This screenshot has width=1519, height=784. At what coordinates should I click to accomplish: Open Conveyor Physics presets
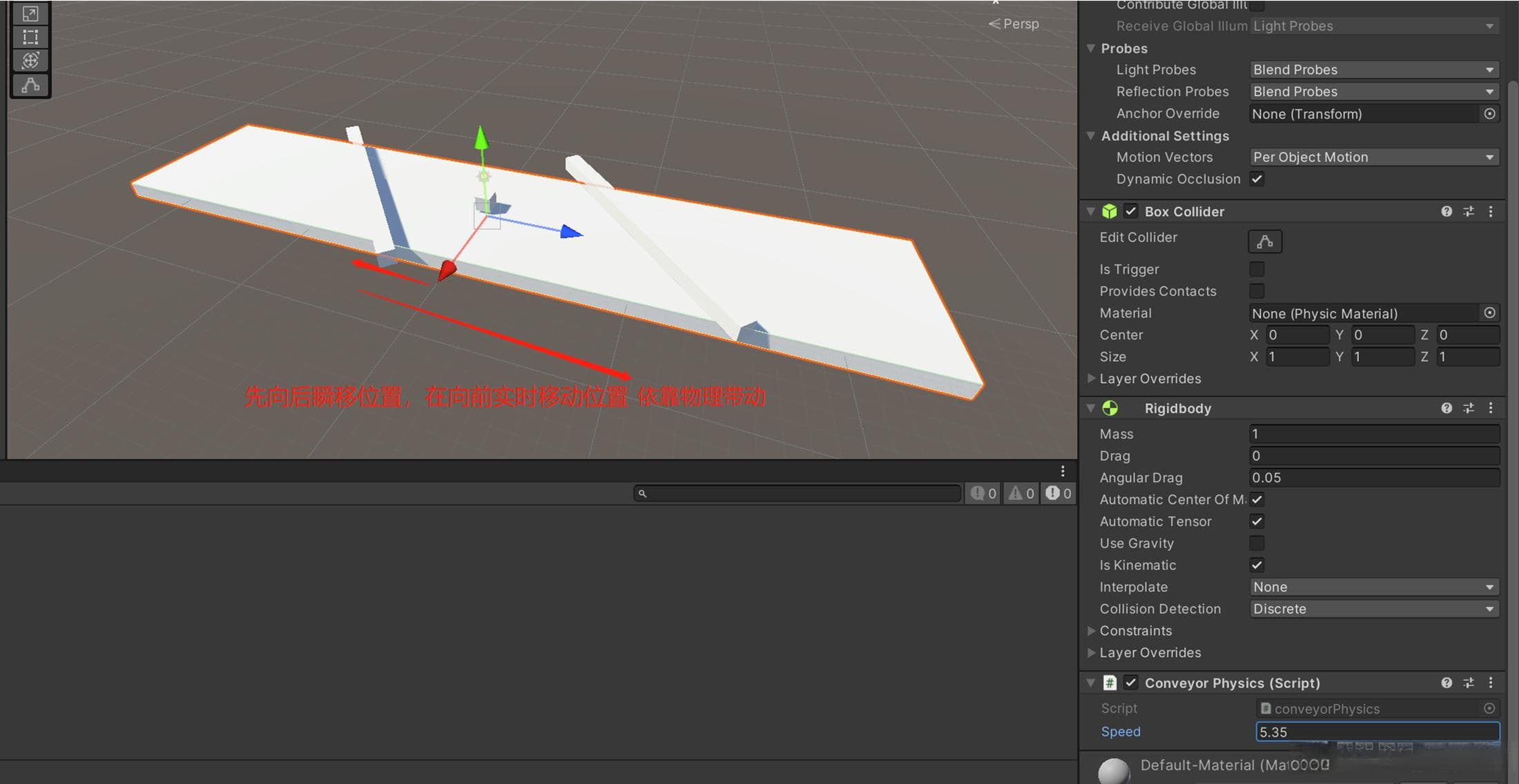point(1469,683)
